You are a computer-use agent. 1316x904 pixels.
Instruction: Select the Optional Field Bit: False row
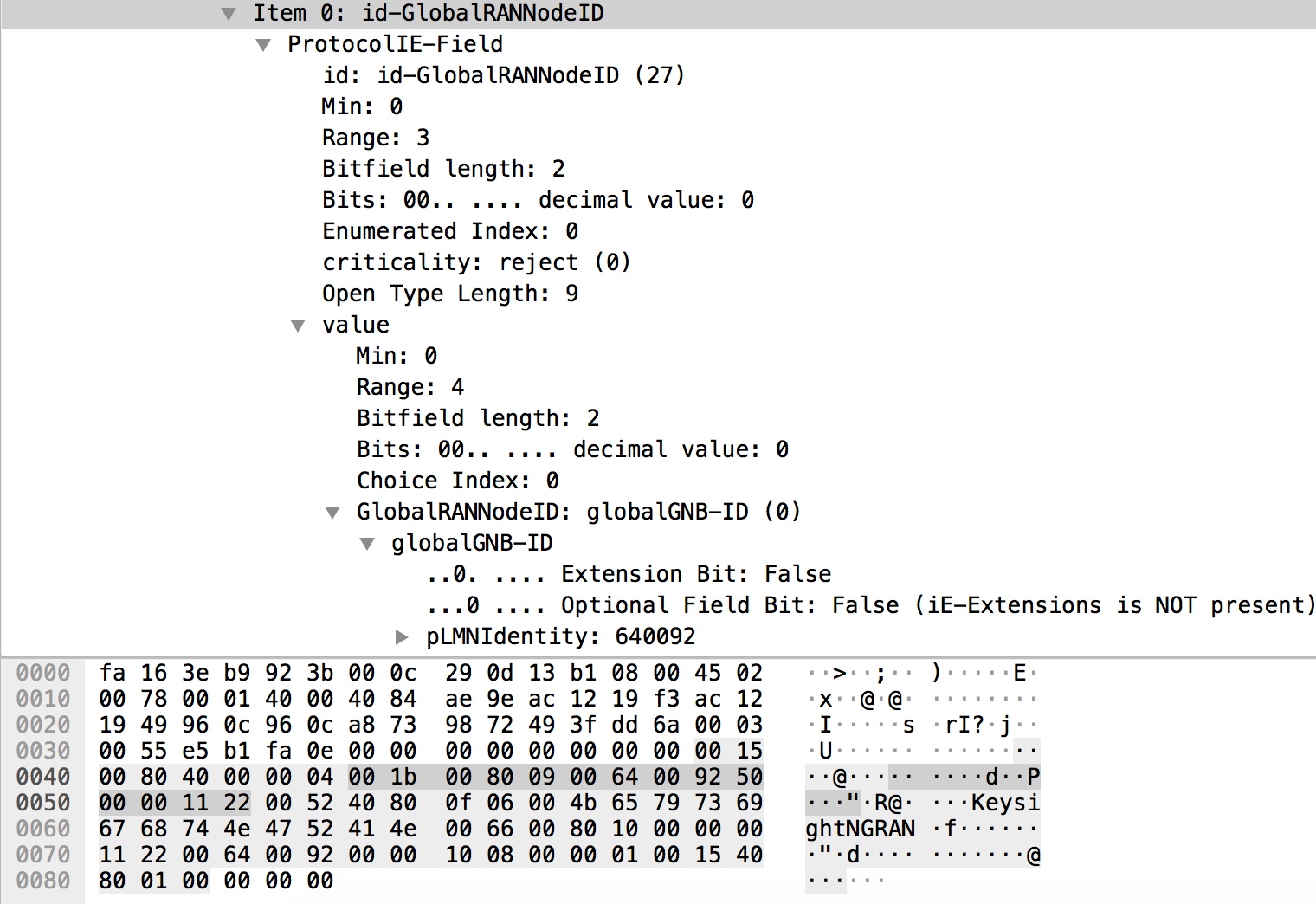click(x=870, y=605)
